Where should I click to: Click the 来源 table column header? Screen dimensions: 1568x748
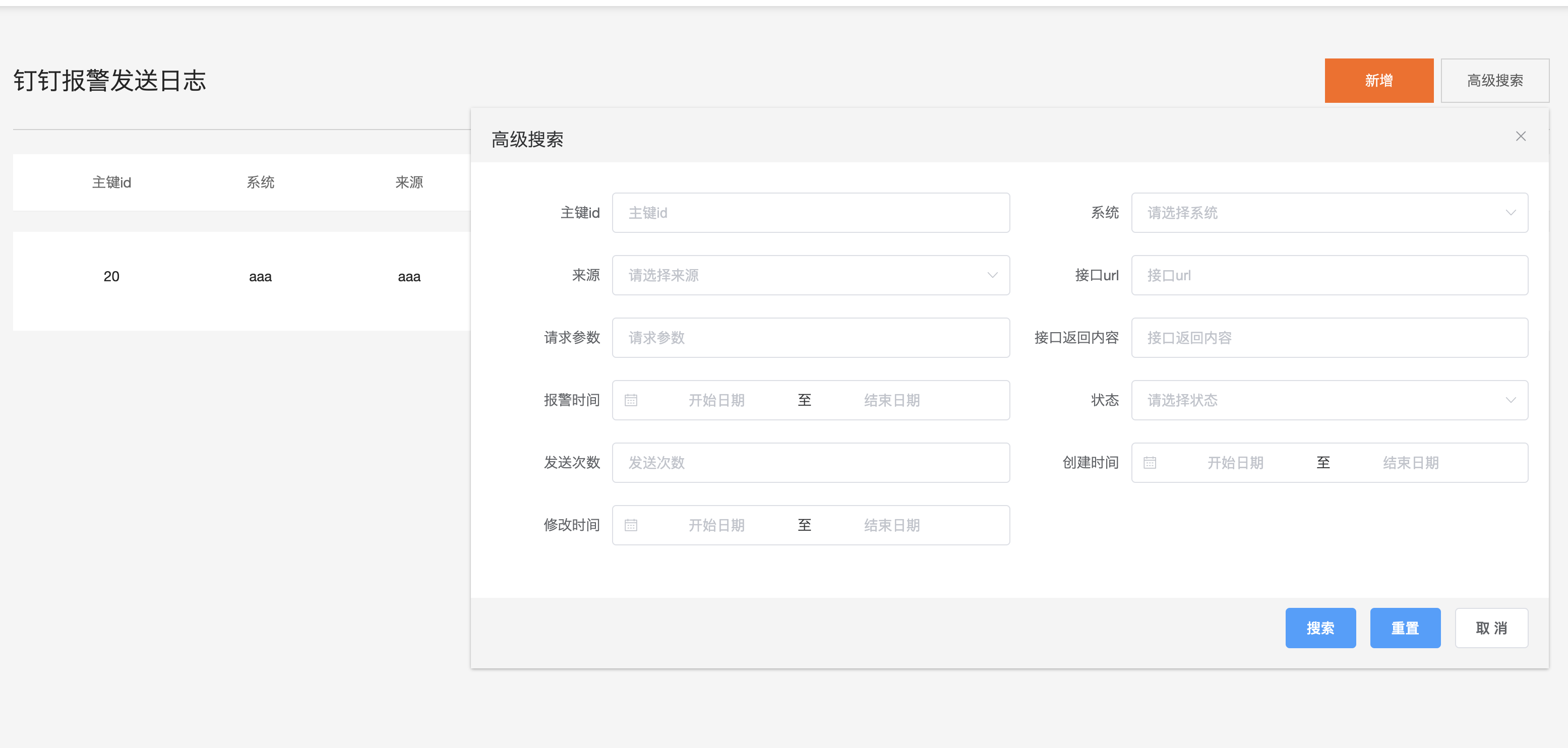point(409,182)
